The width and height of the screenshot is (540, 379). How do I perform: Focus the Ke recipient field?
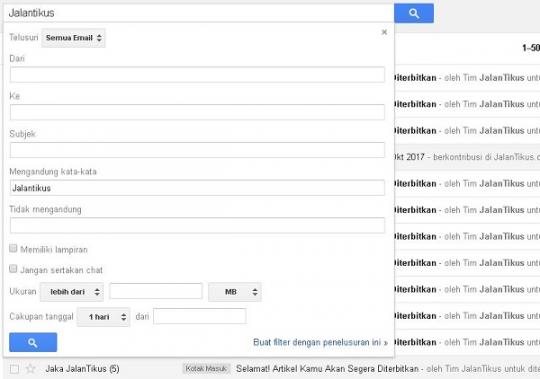pos(197,112)
